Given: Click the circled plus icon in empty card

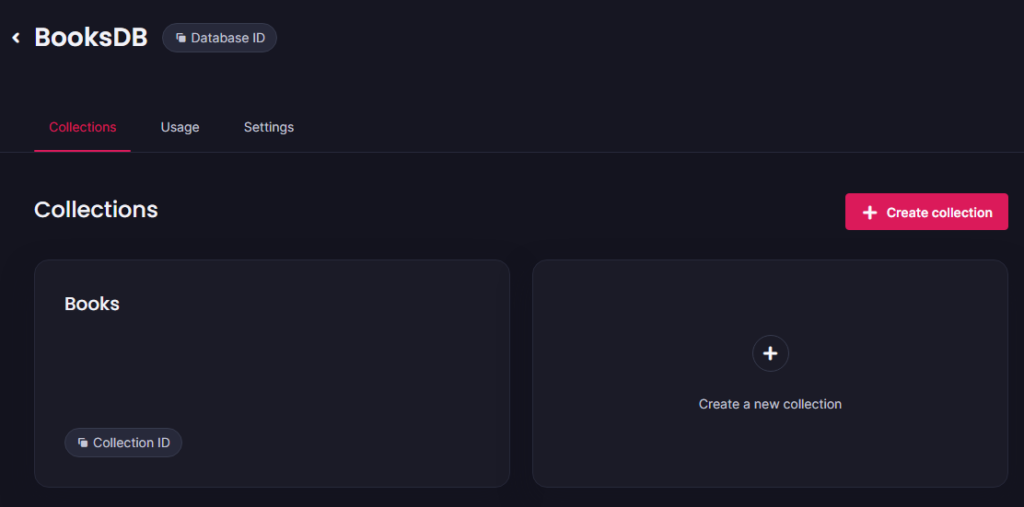Looking at the screenshot, I should [771, 353].
